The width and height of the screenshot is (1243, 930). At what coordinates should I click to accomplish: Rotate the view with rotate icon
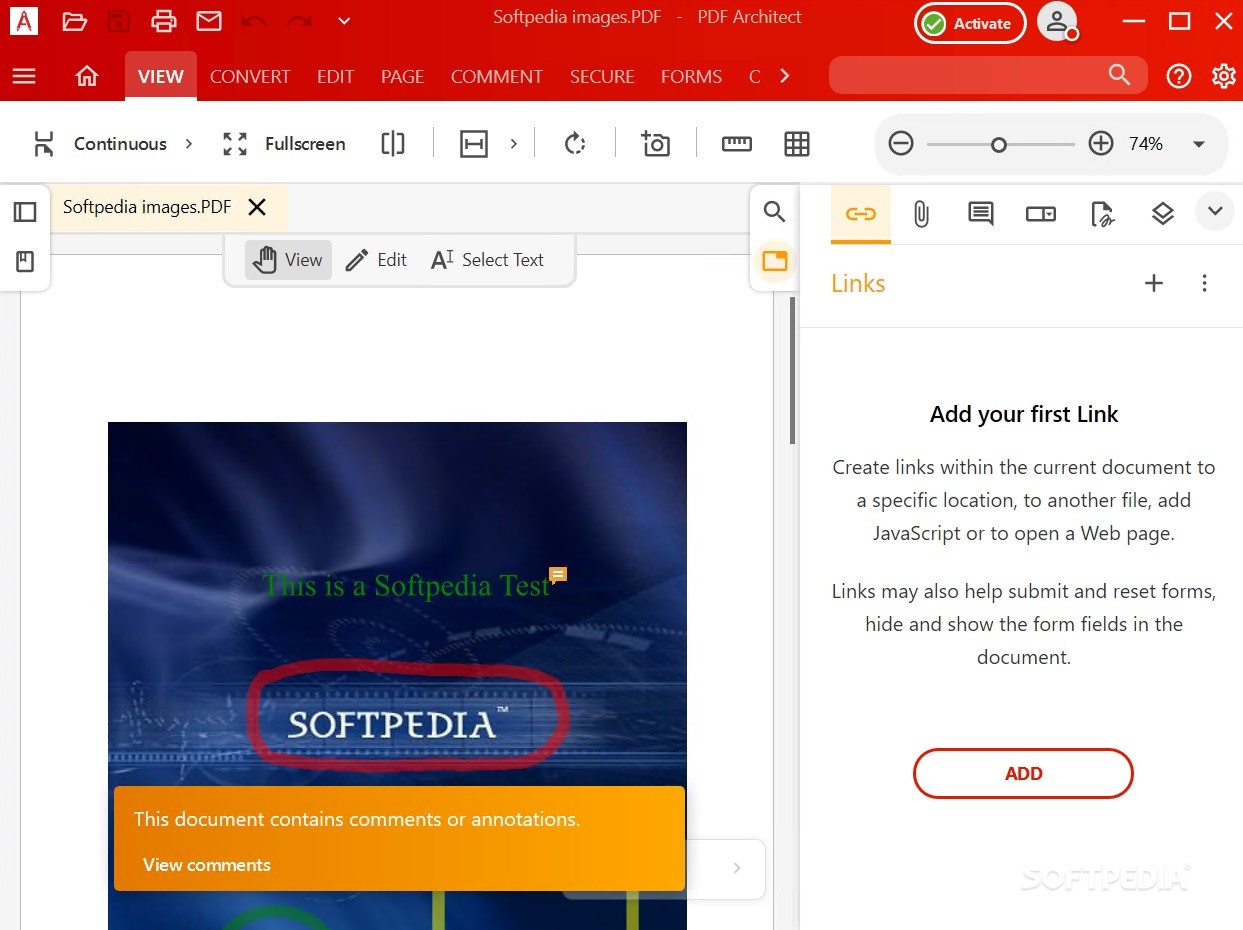(574, 144)
